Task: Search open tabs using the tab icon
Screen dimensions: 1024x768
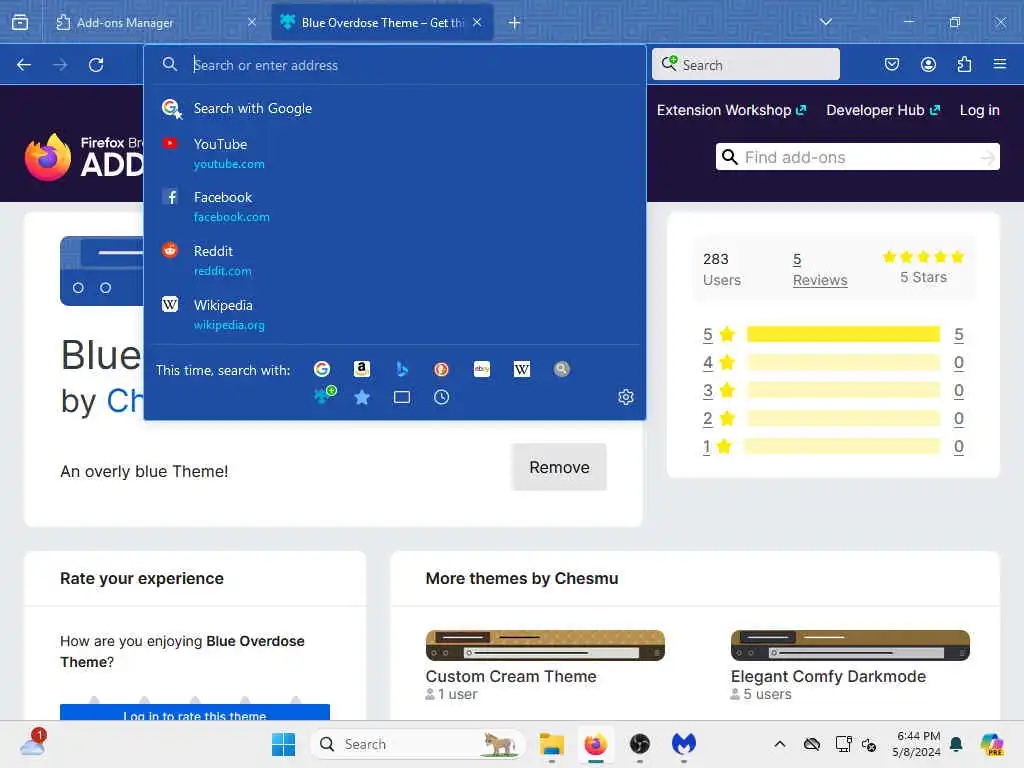Action: (x=402, y=397)
